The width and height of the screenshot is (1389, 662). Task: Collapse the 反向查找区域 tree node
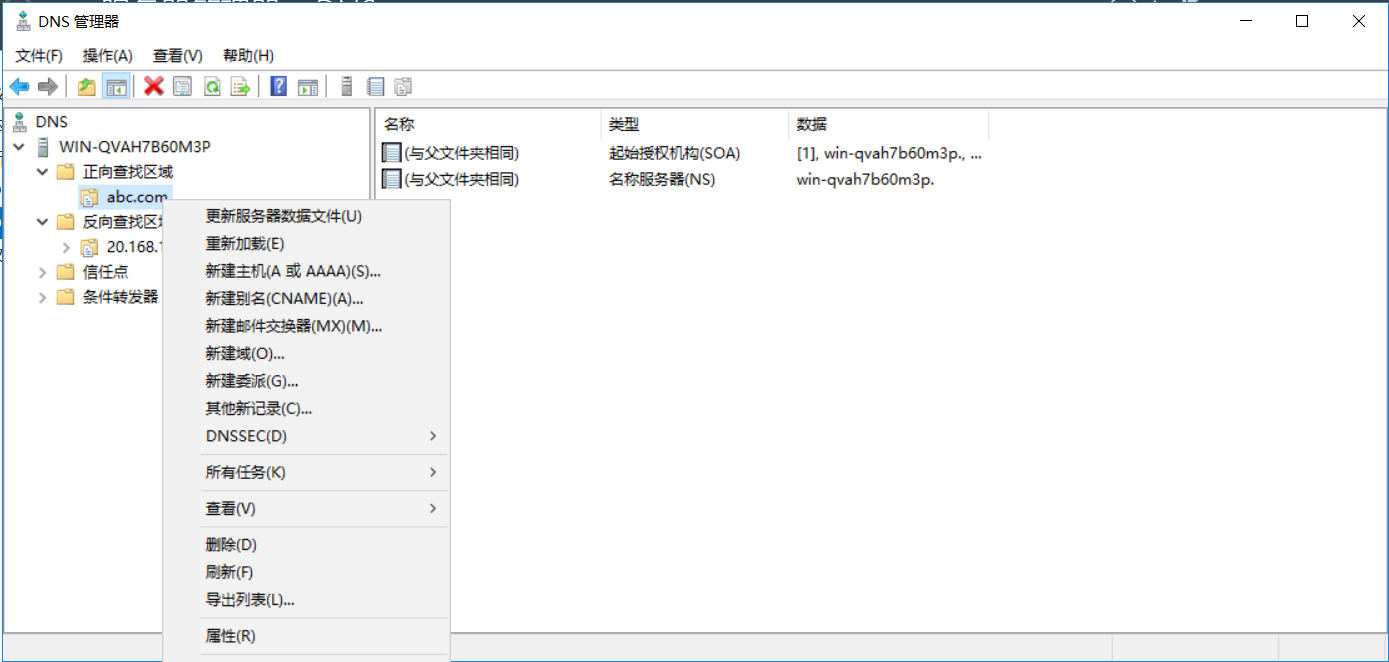click(x=42, y=222)
